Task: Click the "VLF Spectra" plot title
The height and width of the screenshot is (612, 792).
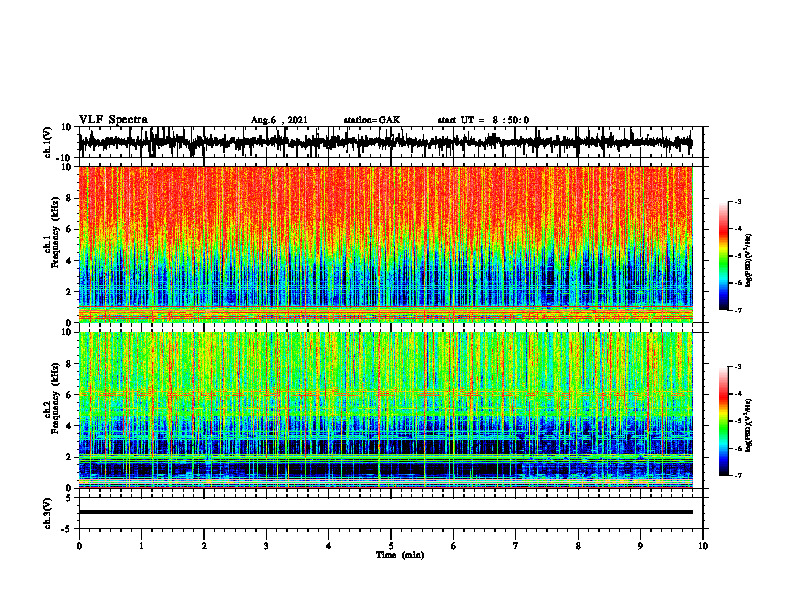Action: (x=113, y=120)
